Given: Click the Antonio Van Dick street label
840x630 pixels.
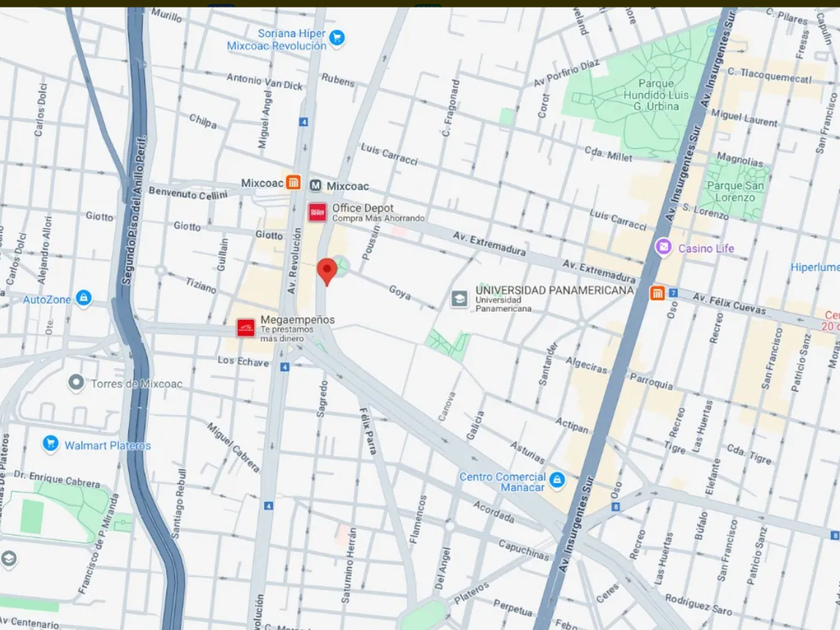Looking at the screenshot, I should click(x=265, y=81).
